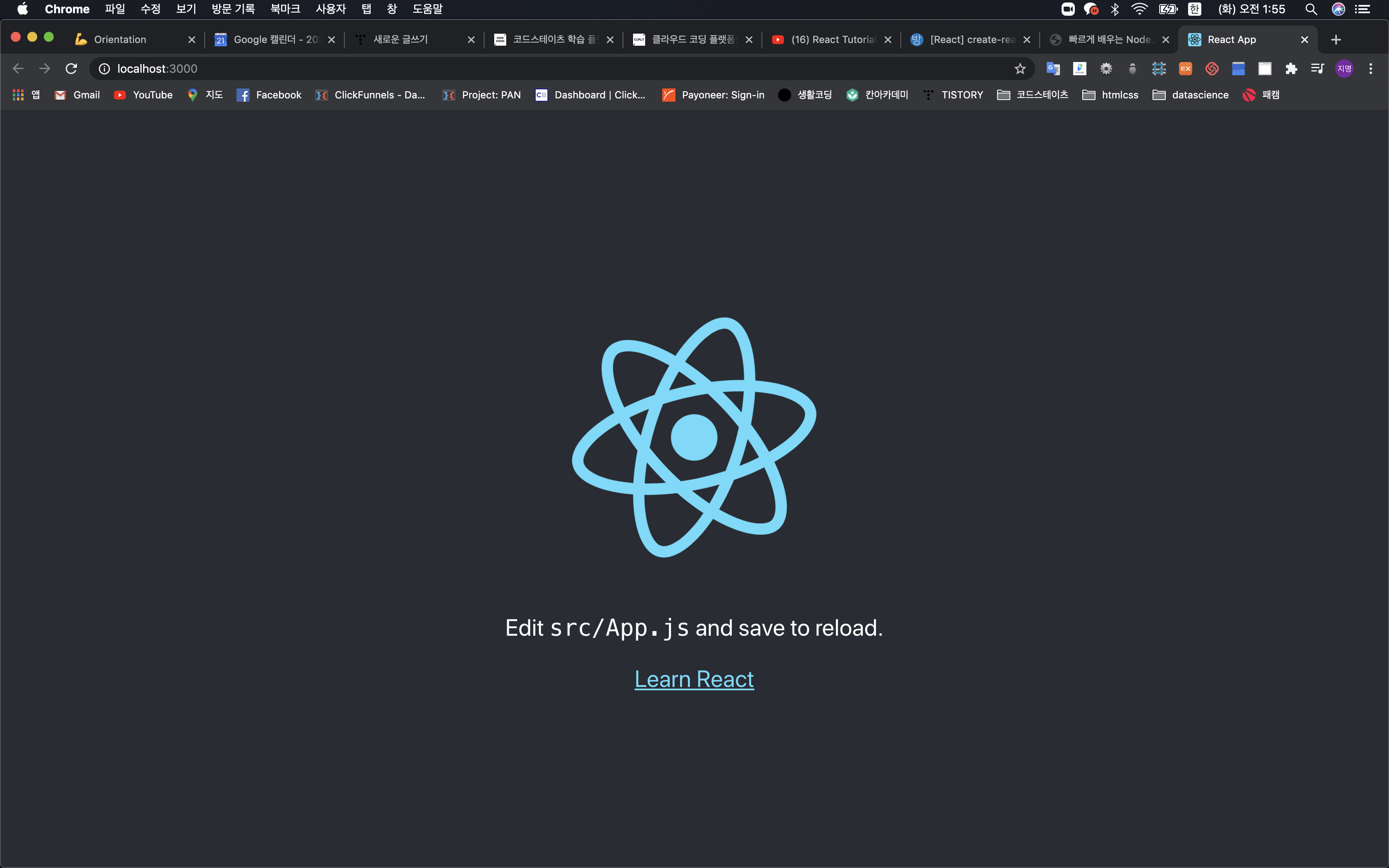Open 생활코딩 bookmark
This screenshot has width=1389, height=868.
point(805,95)
